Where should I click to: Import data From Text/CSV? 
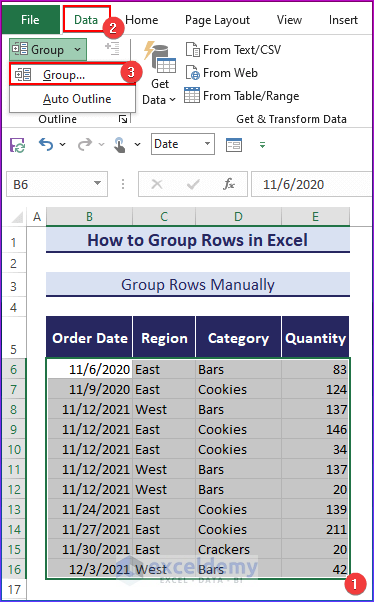pyautogui.click(x=233, y=50)
